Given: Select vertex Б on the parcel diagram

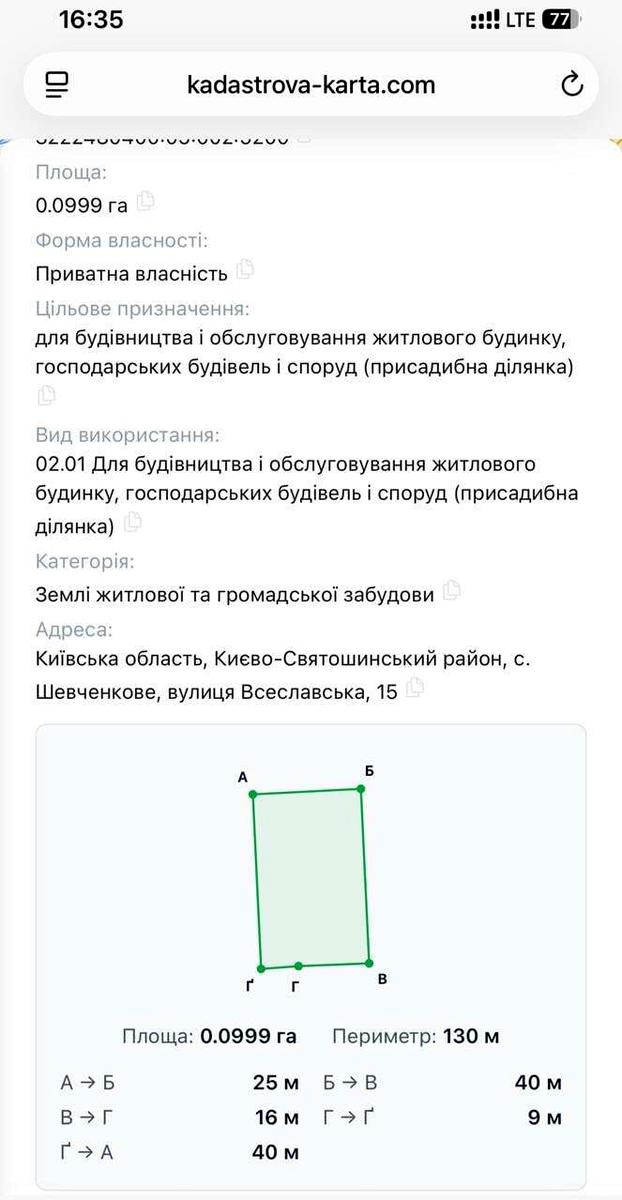Looking at the screenshot, I should 361,788.
